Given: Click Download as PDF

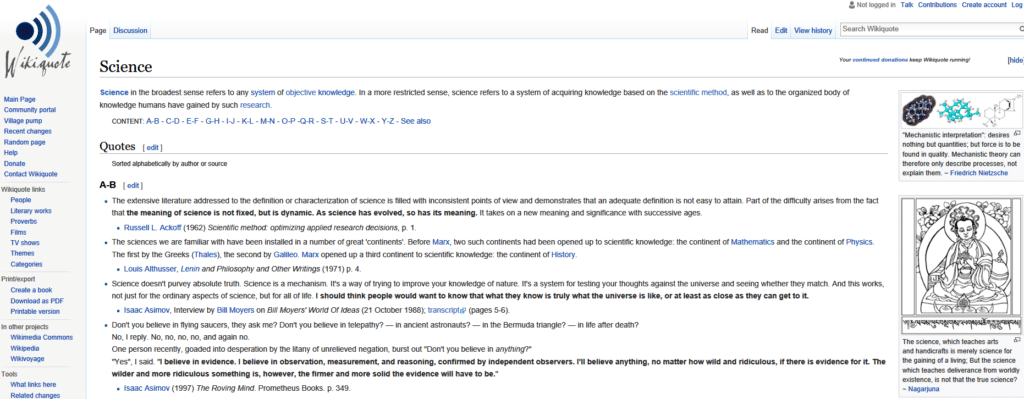Looking at the screenshot, I should click(x=37, y=301).
